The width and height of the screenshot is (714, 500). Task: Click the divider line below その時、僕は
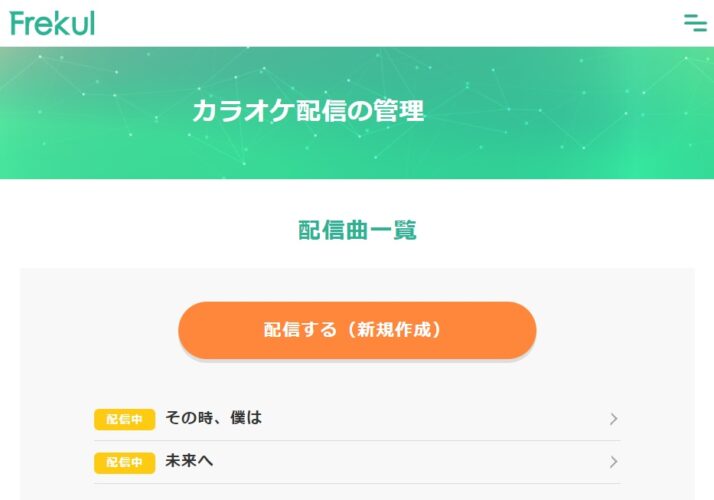[357, 440]
